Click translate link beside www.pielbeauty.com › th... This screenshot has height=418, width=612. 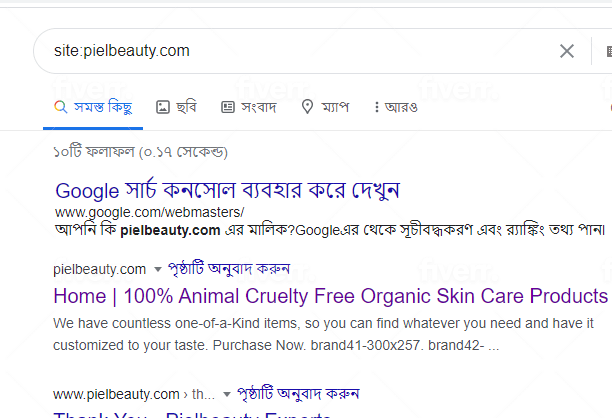click(298, 394)
